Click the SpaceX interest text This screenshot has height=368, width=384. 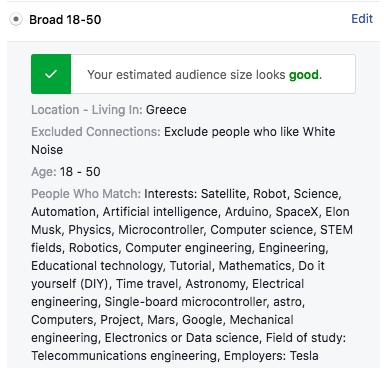click(x=297, y=212)
